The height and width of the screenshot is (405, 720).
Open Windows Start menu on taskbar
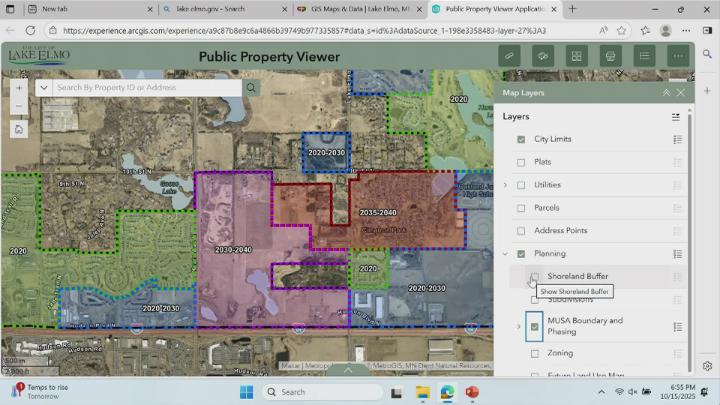246,392
